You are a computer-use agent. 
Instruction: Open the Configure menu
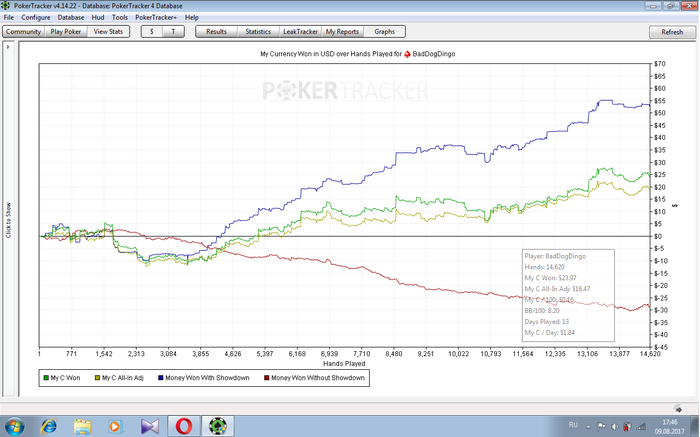pyautogui.click(x=36, y=17)
